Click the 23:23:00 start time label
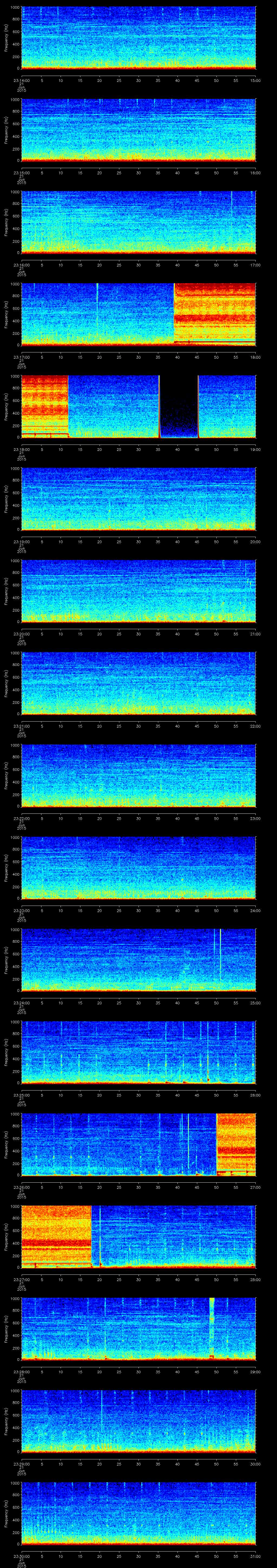 [21, 910]
